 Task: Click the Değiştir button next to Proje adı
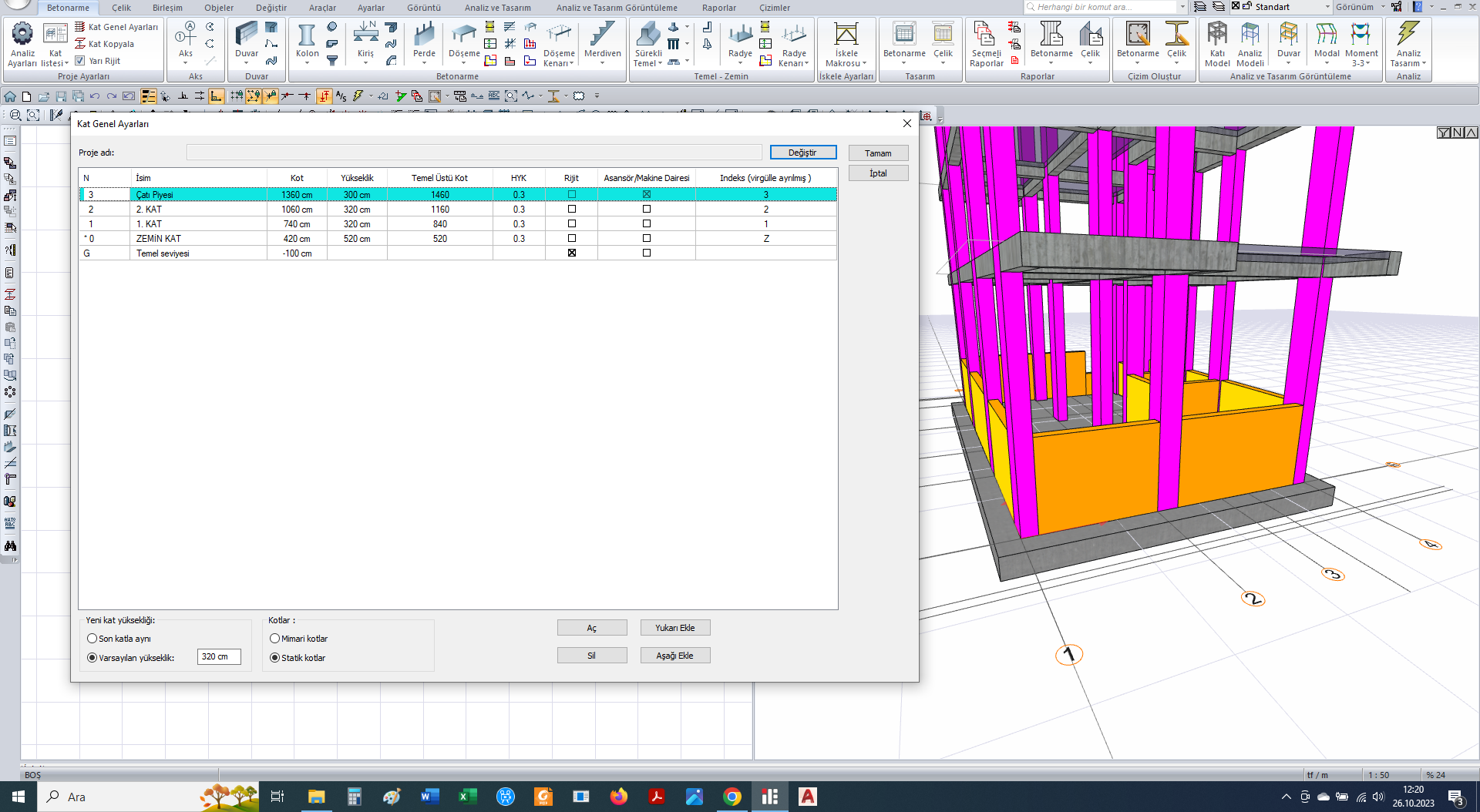[802, 153]
